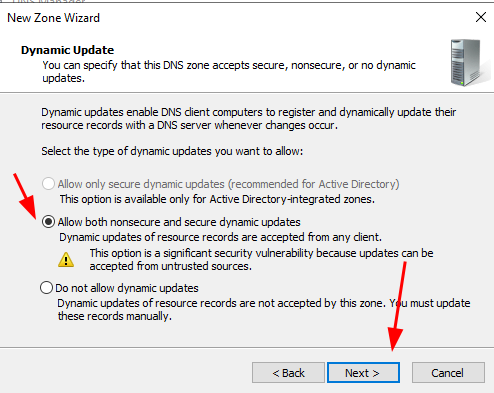Choose the 'Do not allow dynamic updates' radio
The width and height of the screenshot is (494, 393).
(46, 288)
